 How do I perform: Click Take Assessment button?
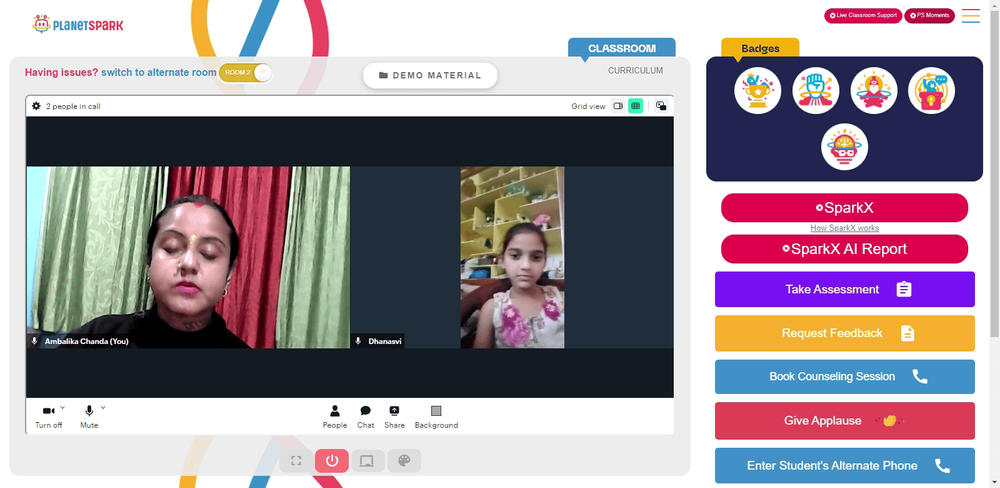(844, 290)
